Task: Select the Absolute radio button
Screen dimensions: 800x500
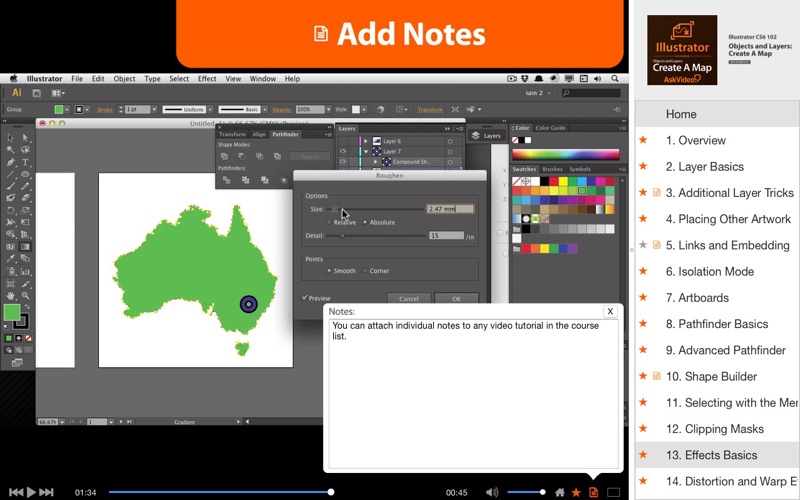Action: tap(365, 222)
